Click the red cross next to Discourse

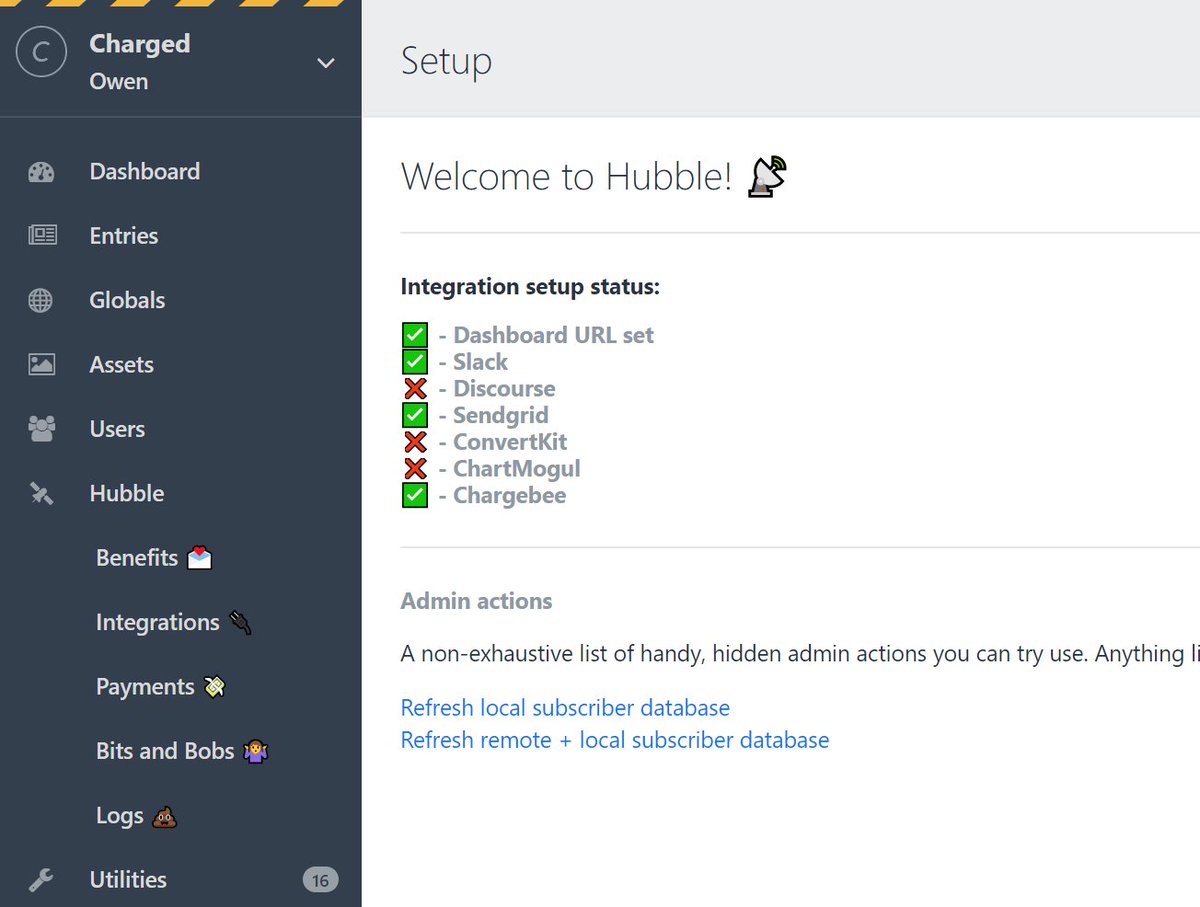point(415,389)
